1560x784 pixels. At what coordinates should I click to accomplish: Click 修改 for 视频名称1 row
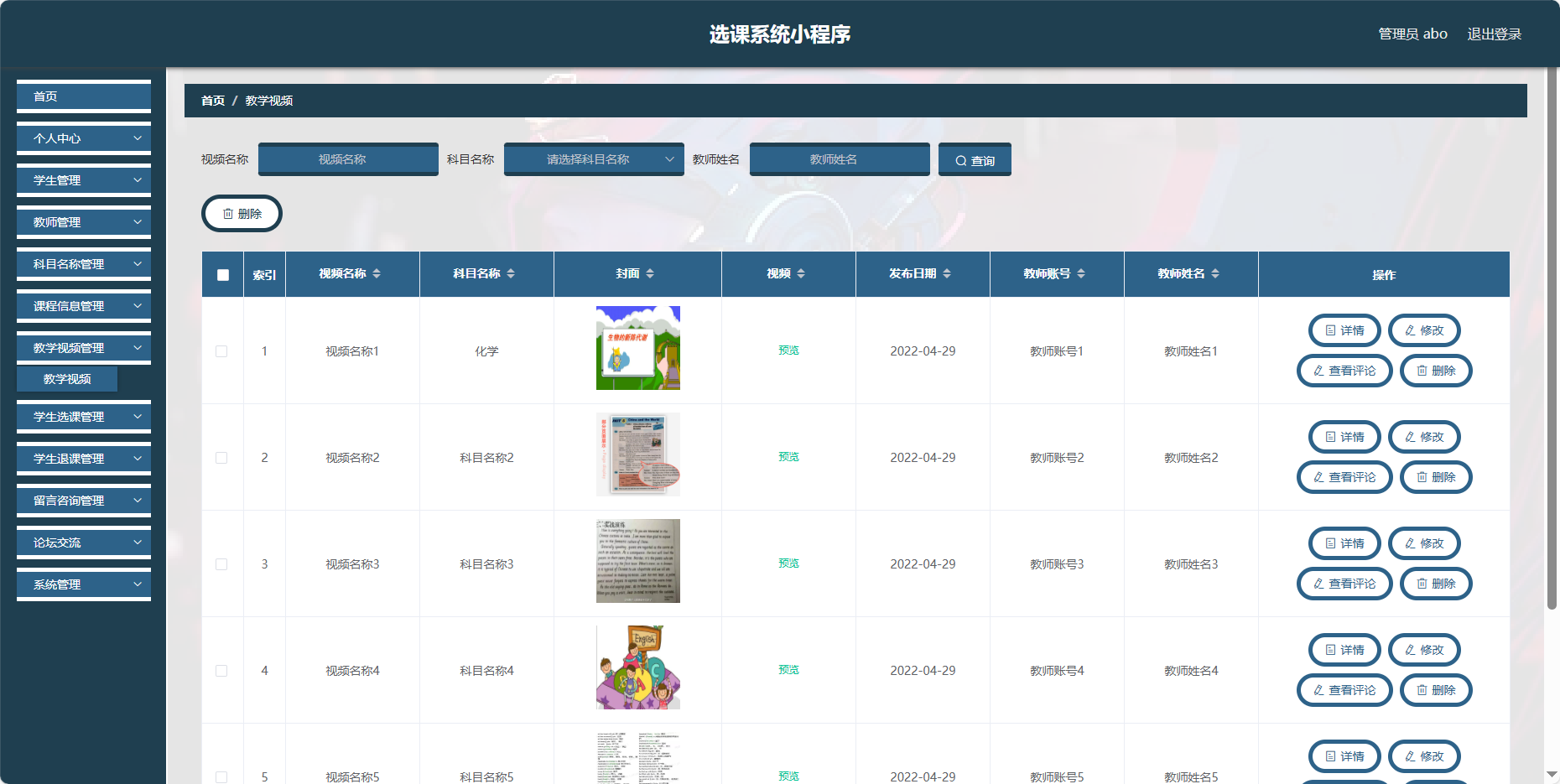1424,330
